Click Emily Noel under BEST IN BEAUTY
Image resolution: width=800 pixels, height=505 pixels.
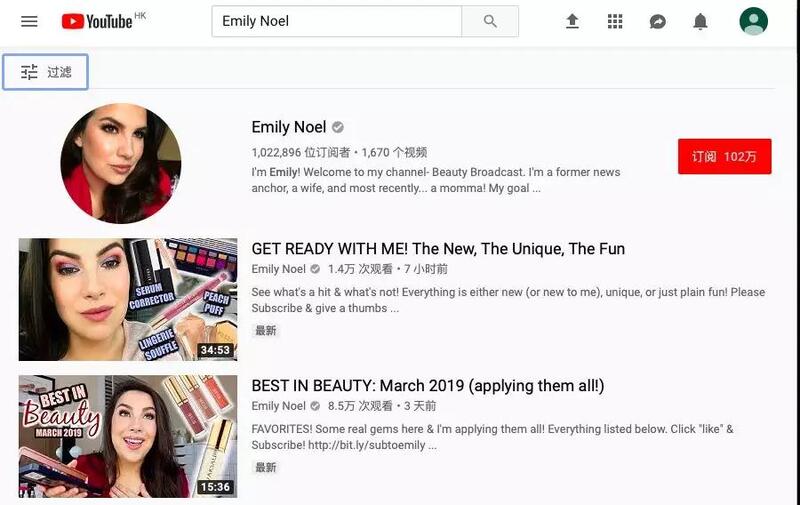(279, 406)
